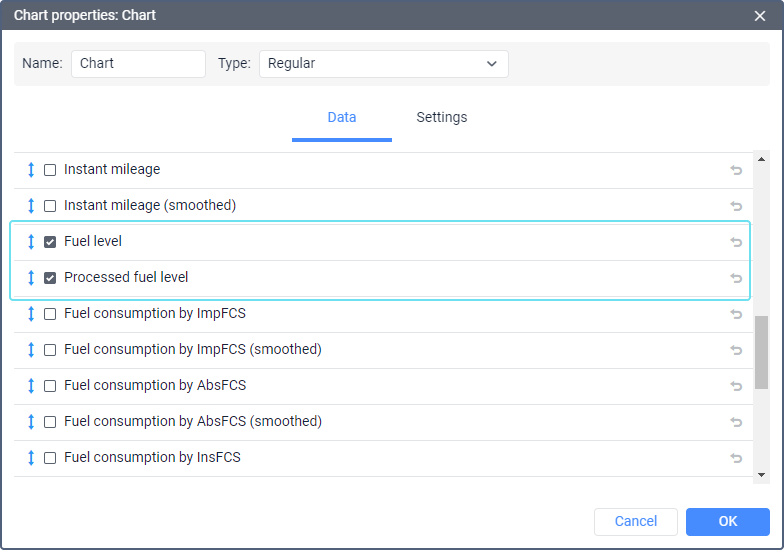Viewport: 784px width, 550px height.
Task: Click the reset arrow for Fuel level
Action: (x=736, y=242)
